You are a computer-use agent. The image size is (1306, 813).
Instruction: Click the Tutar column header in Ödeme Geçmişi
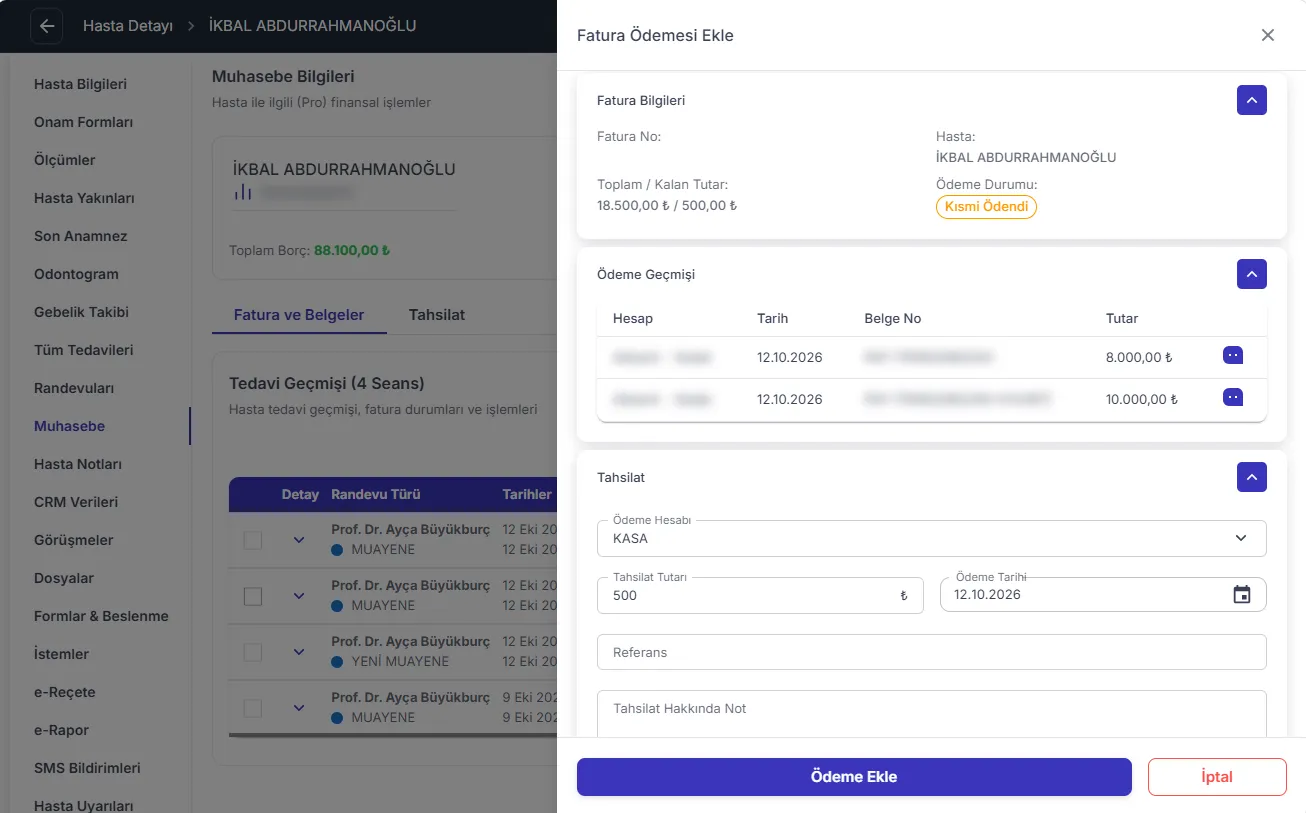tap(1122, 318)
